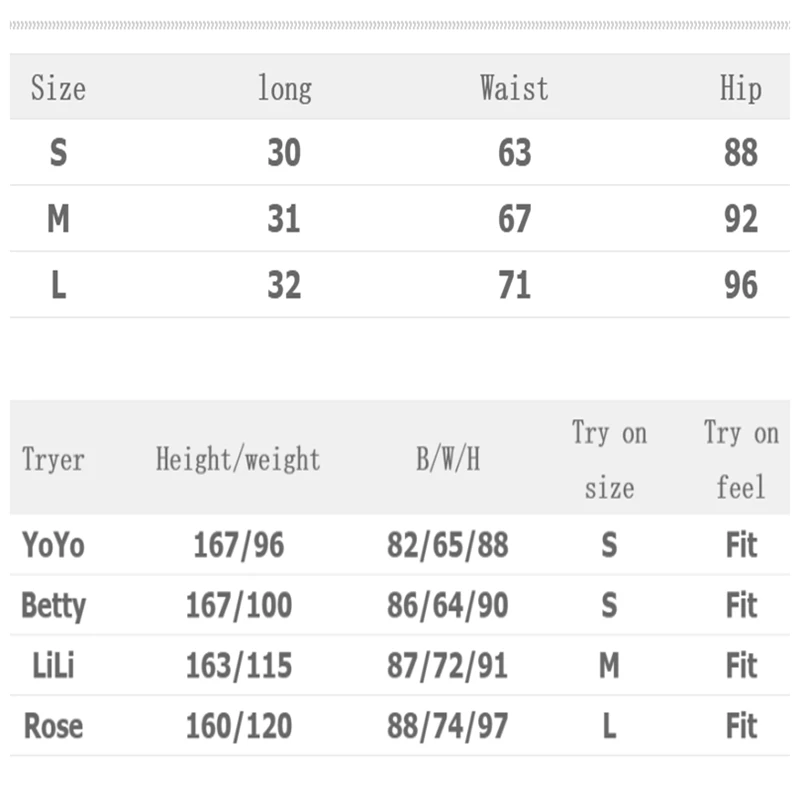Click the Fit result in Rose's row
800x800 pixels.
click(741, 726)
